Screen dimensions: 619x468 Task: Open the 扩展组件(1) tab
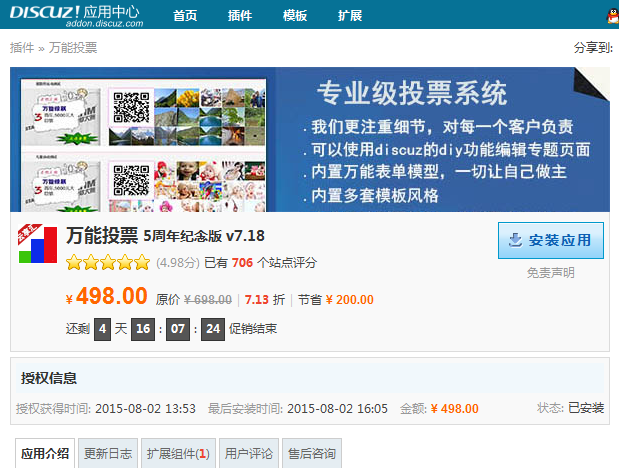(x=178, y=453)
